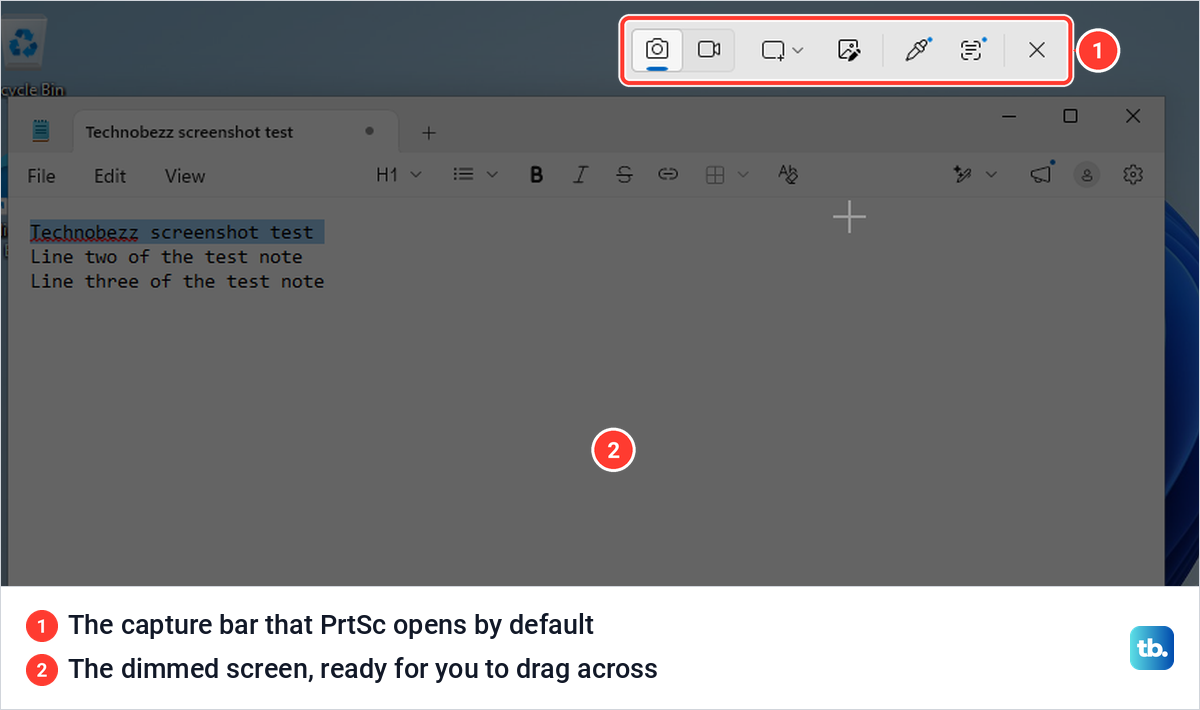
Task: Open the File menu
Action: pyautogui.click(x=41, y=176)
